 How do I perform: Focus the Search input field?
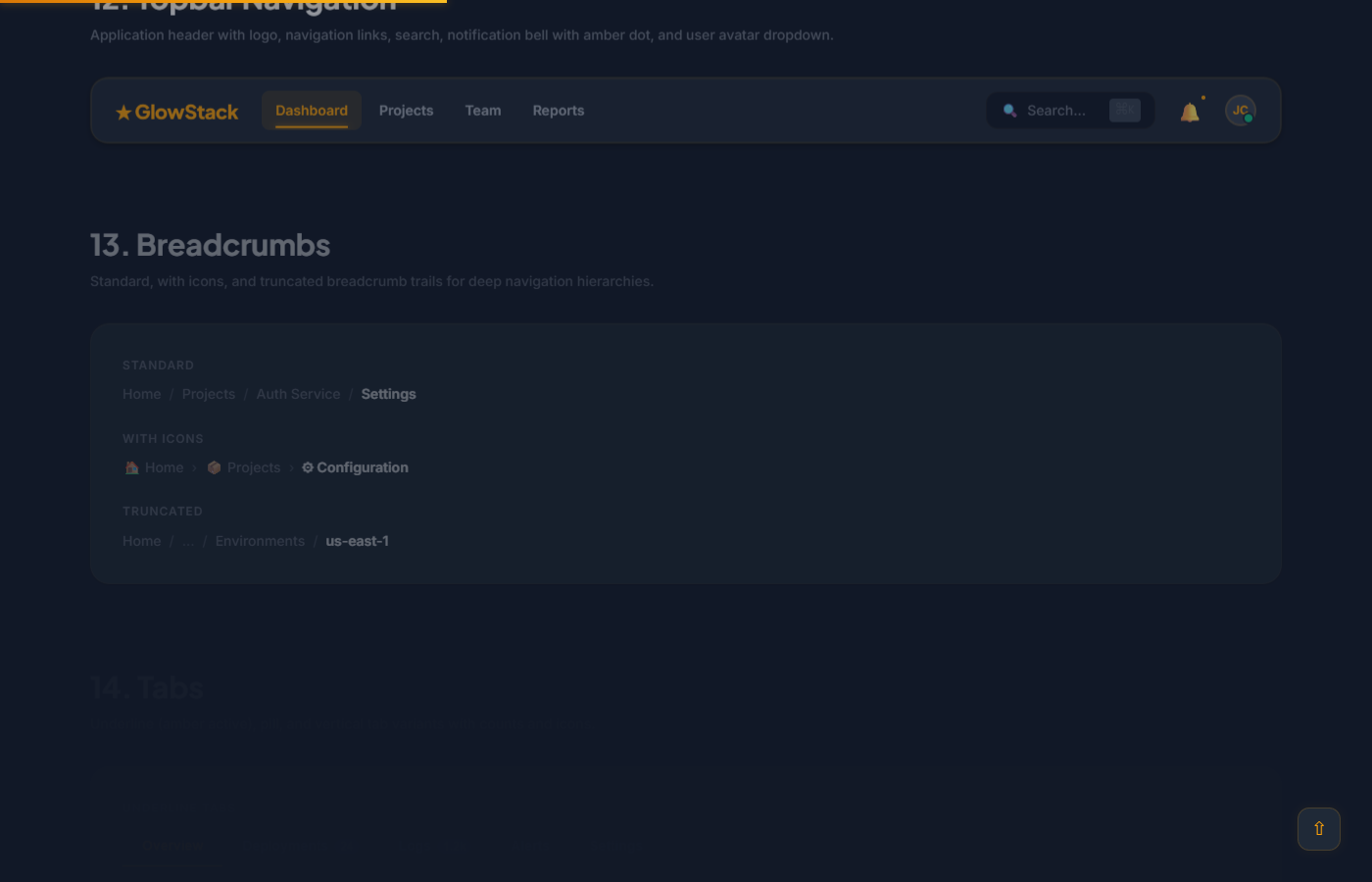pos(1056,111)
